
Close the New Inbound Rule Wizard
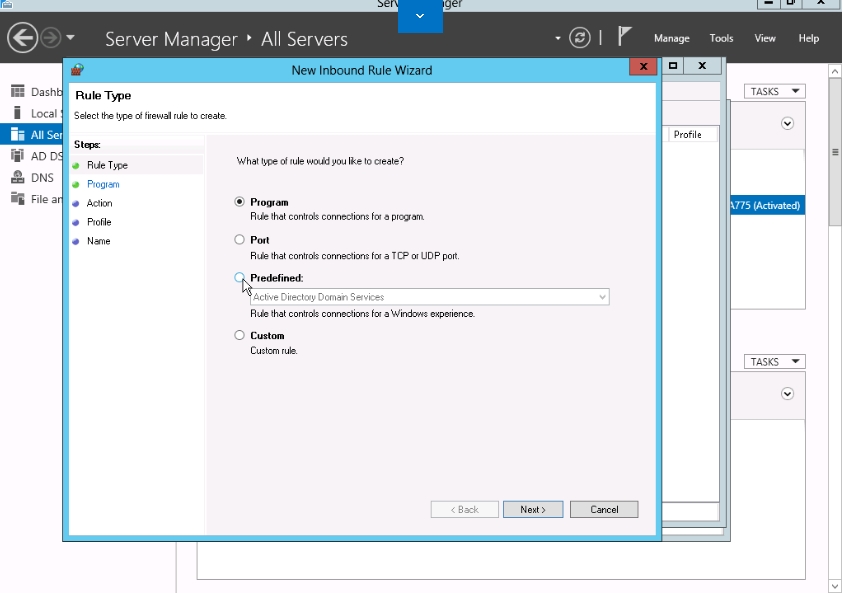tap(643, 67)
